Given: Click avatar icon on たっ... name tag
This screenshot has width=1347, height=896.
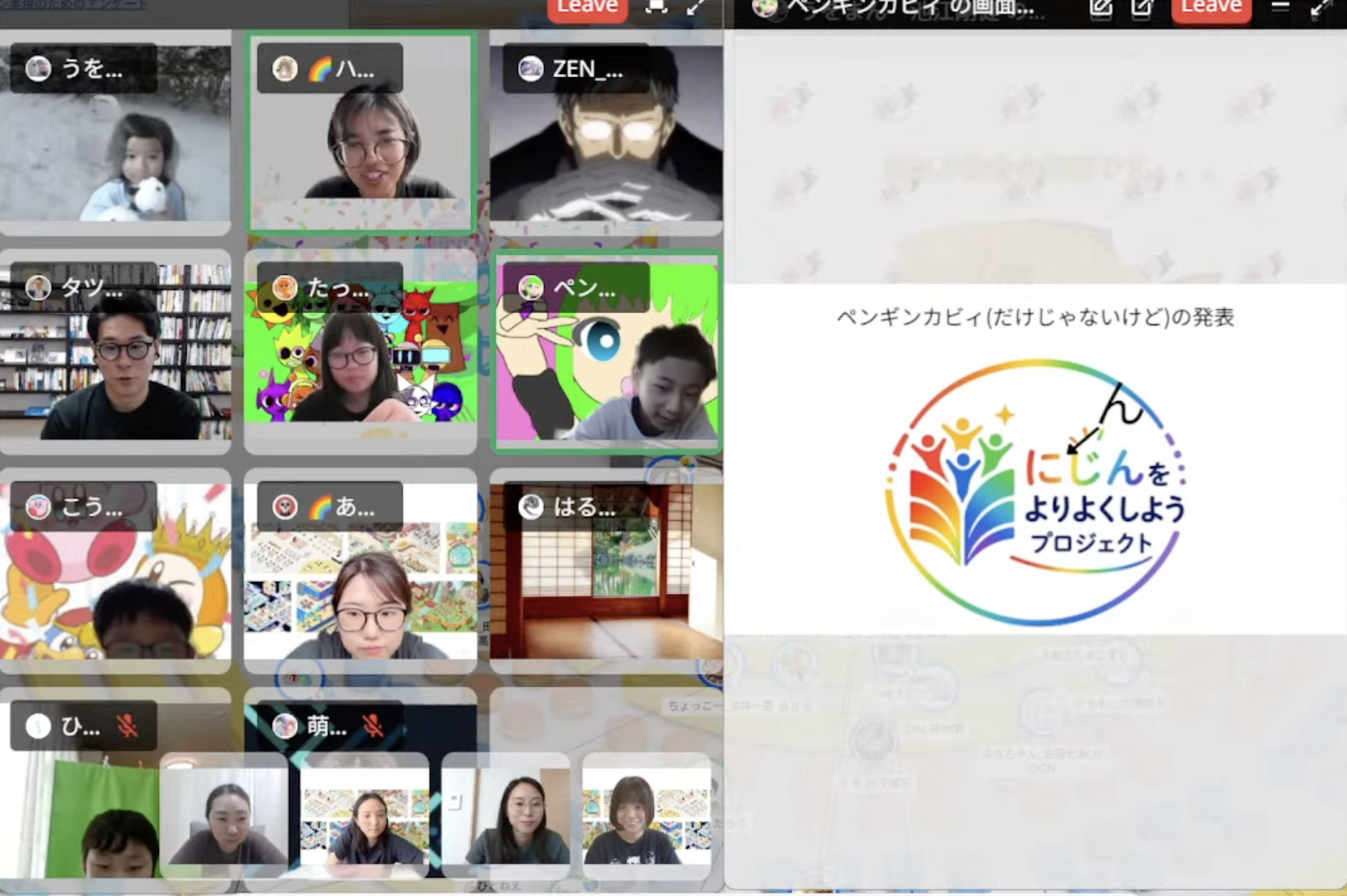Looking at the screenshot, I should point(284,288).
